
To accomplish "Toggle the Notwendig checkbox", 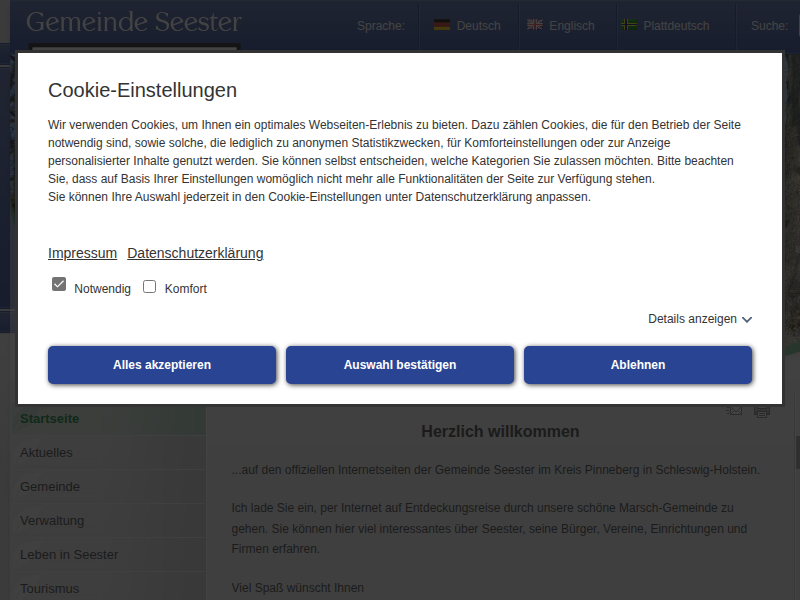I will tap(59, 286).
